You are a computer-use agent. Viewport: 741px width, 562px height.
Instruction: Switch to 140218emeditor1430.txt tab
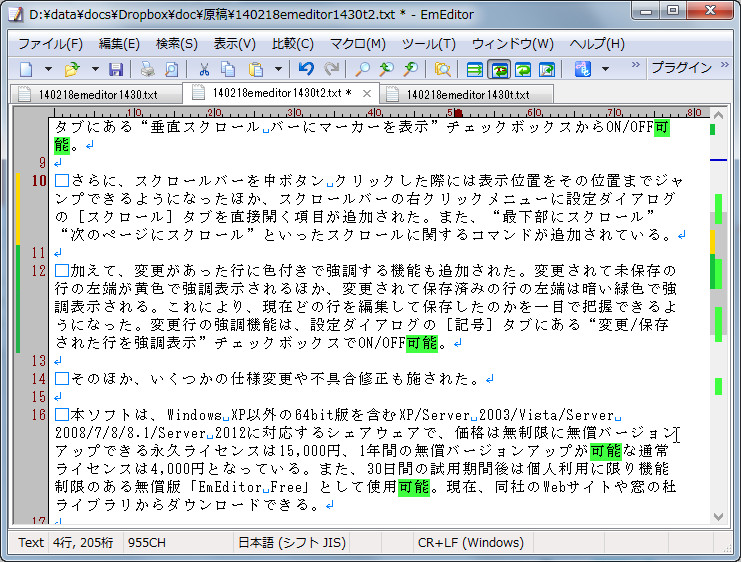(96, 95)
